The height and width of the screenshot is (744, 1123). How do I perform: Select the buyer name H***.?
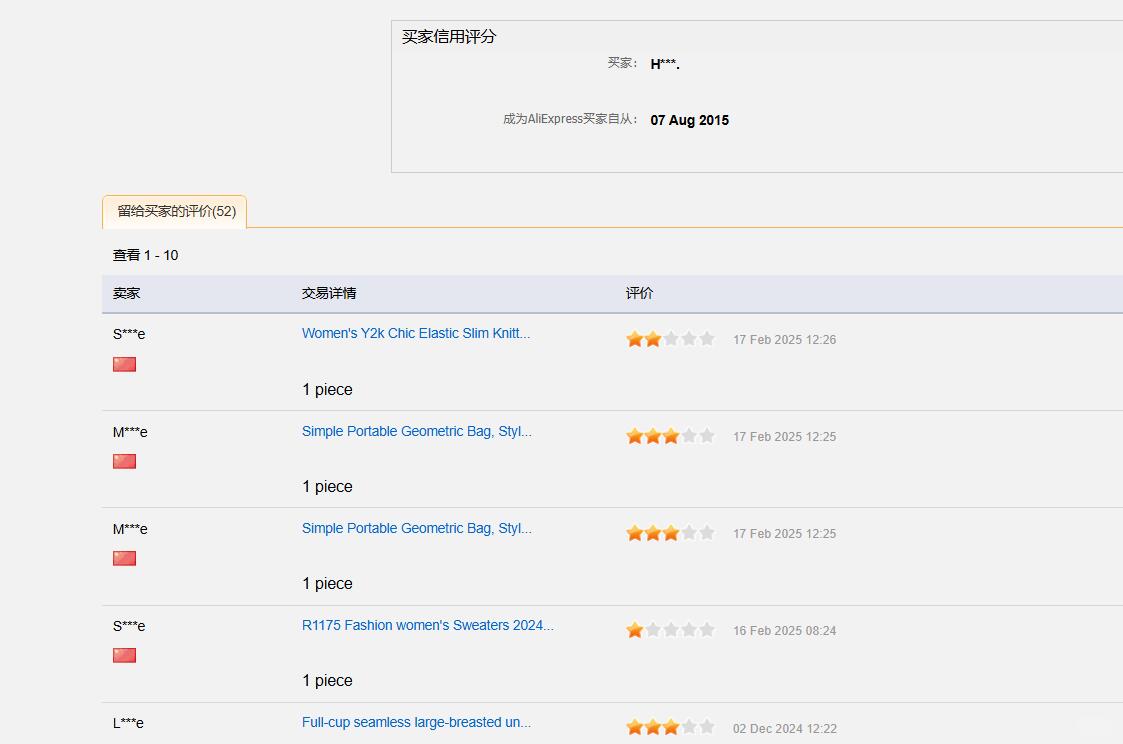click(x=665, y=64)
